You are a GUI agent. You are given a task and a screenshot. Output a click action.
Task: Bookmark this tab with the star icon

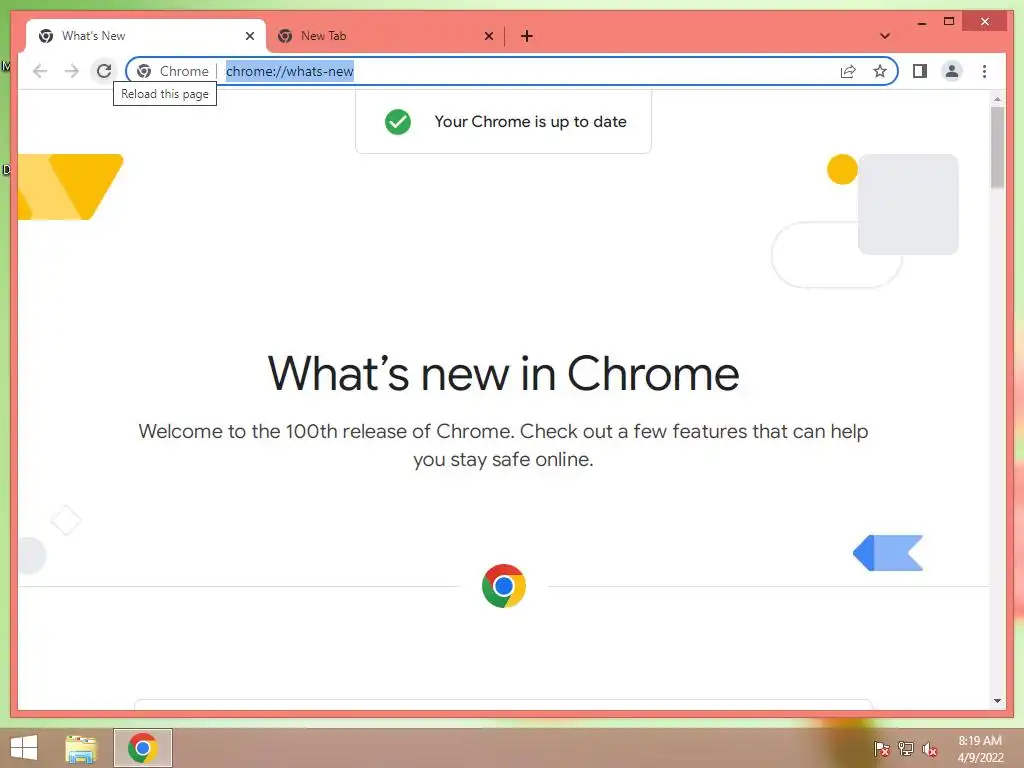click(x=880, y=71)
